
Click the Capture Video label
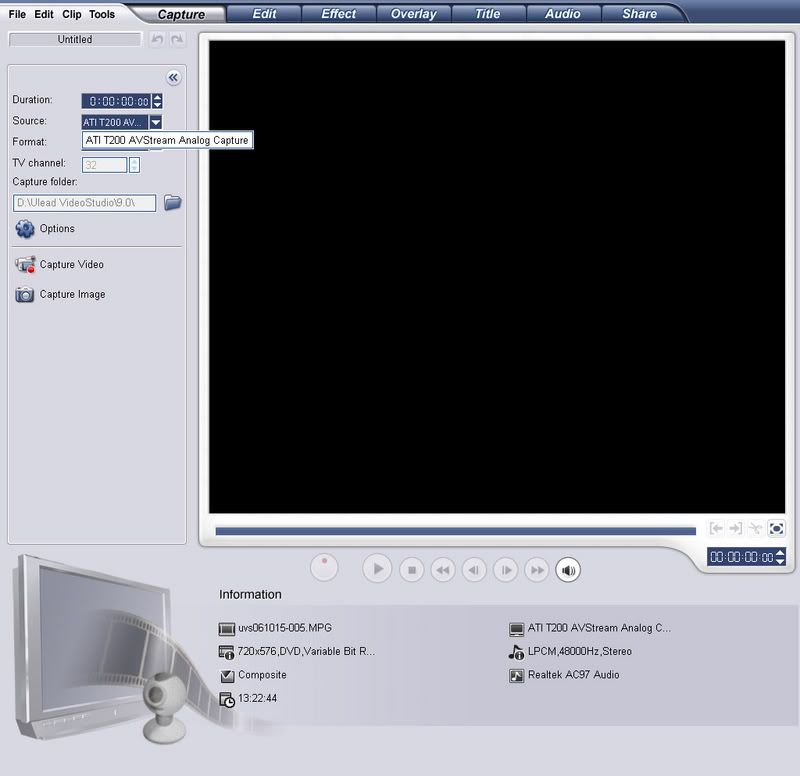pyautogui.click(x=71, y=264)
